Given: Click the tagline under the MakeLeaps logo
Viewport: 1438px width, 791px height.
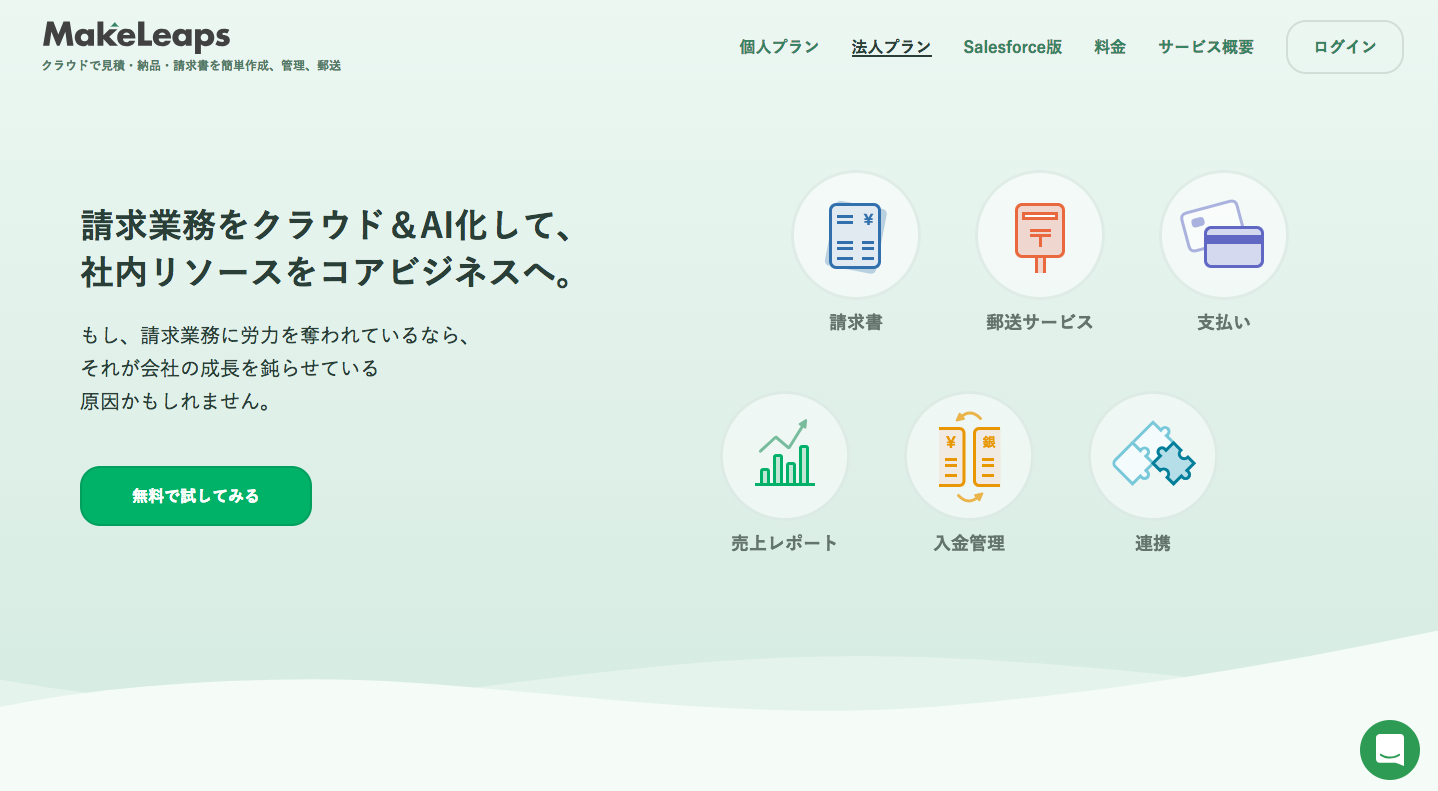Looking at the screenshot, I should pos(191,66).
